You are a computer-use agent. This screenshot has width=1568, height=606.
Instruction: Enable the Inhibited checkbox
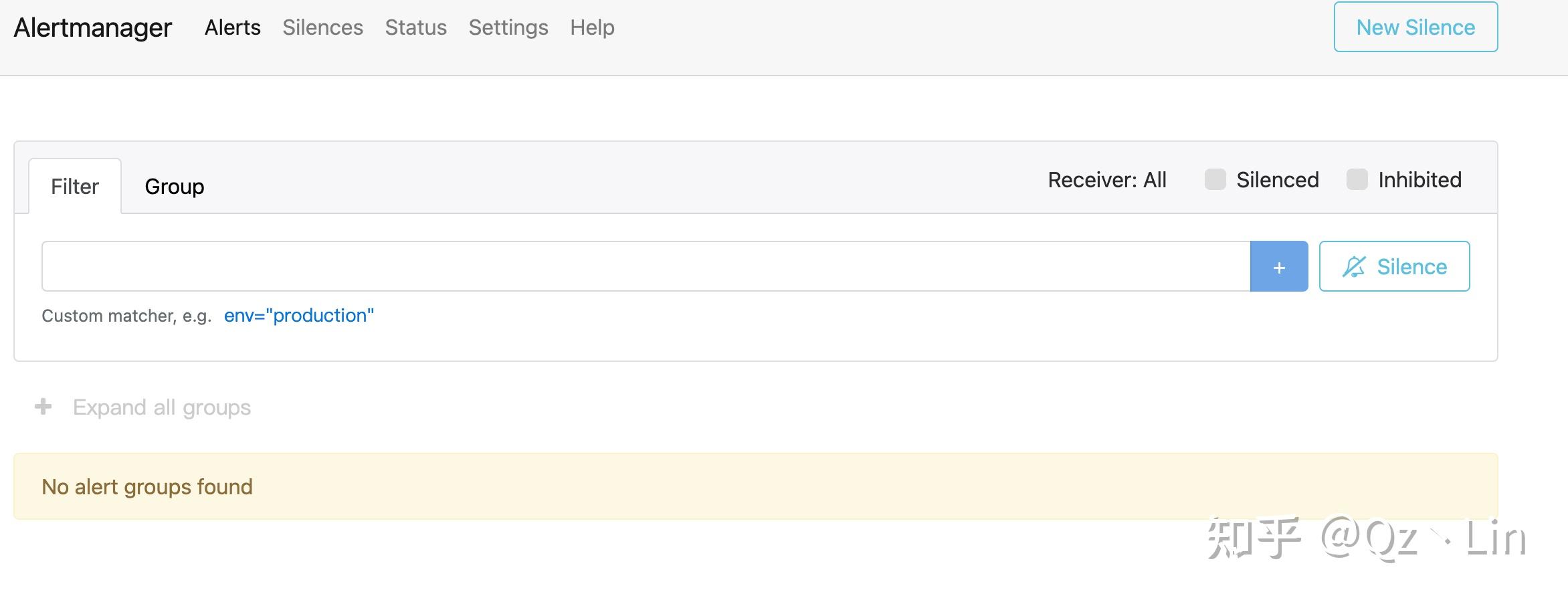click(x=1356, y=180)
